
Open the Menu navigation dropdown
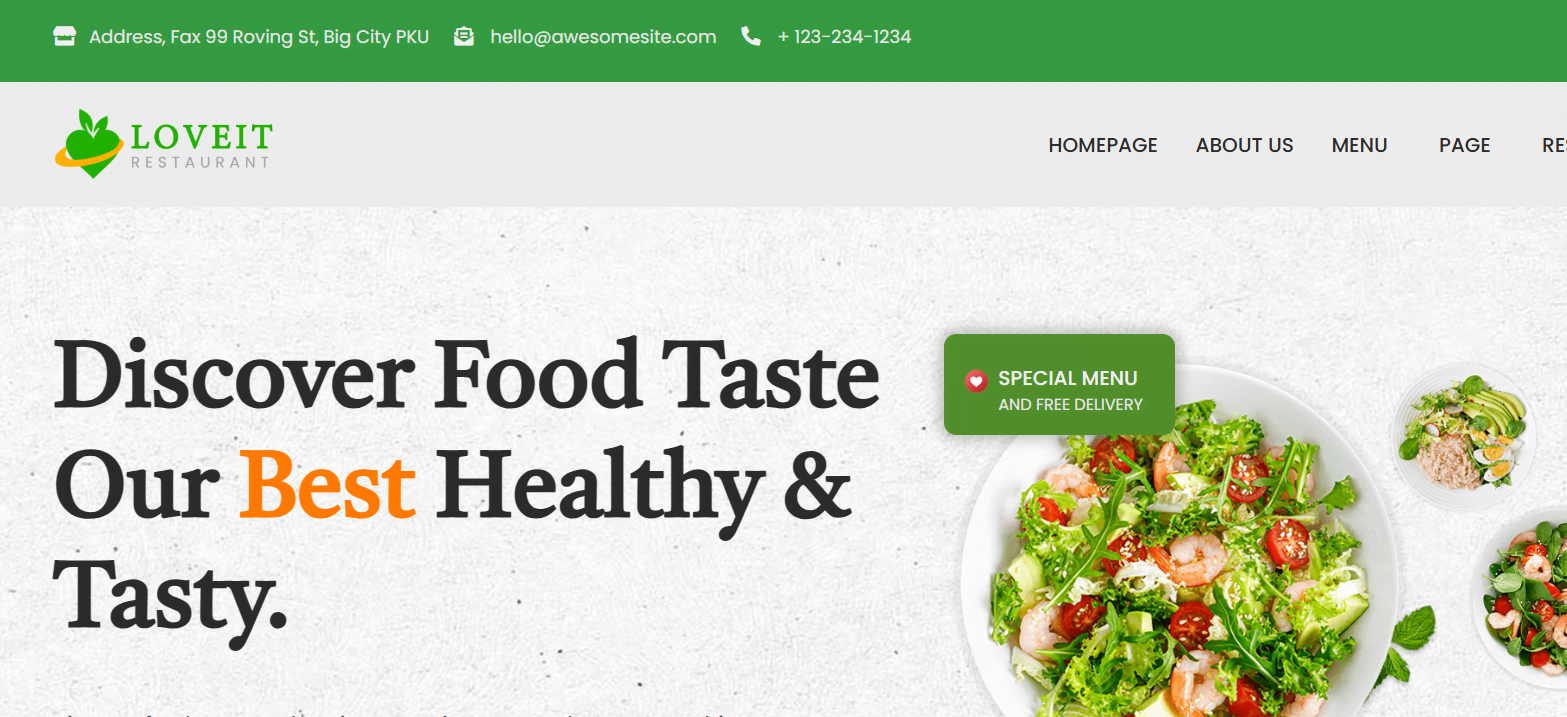tap(1360, 145)
